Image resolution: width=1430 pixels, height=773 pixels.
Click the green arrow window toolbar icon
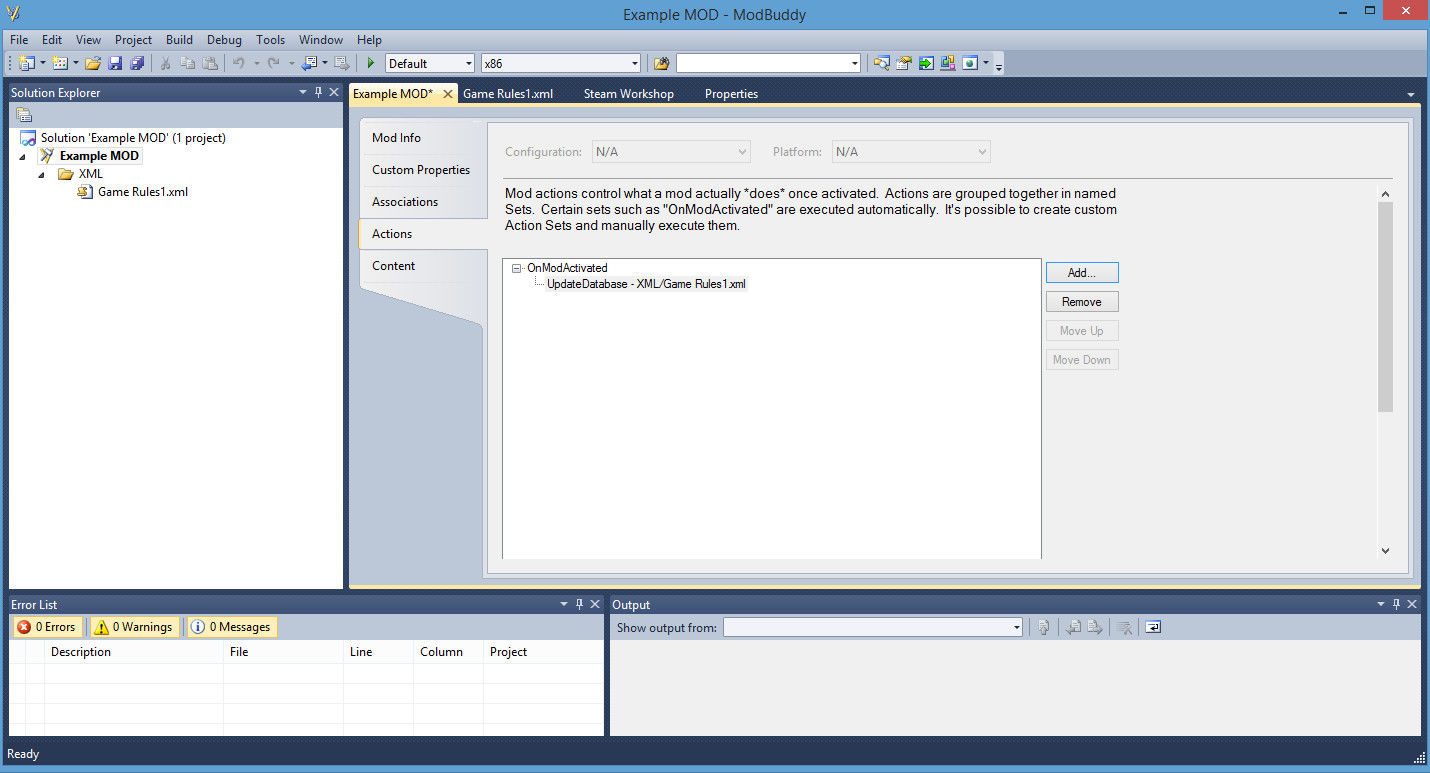point(926,63)
